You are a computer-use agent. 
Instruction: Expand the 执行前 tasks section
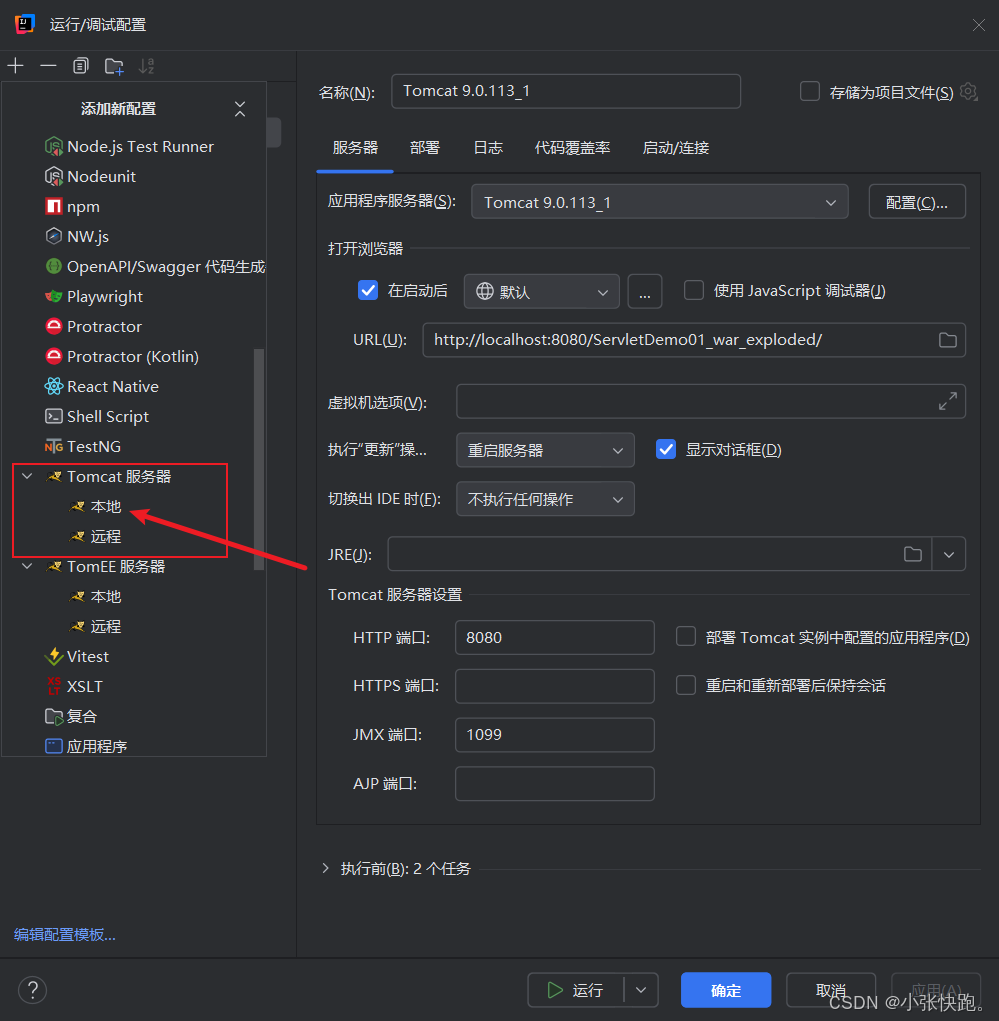[326, 868]
